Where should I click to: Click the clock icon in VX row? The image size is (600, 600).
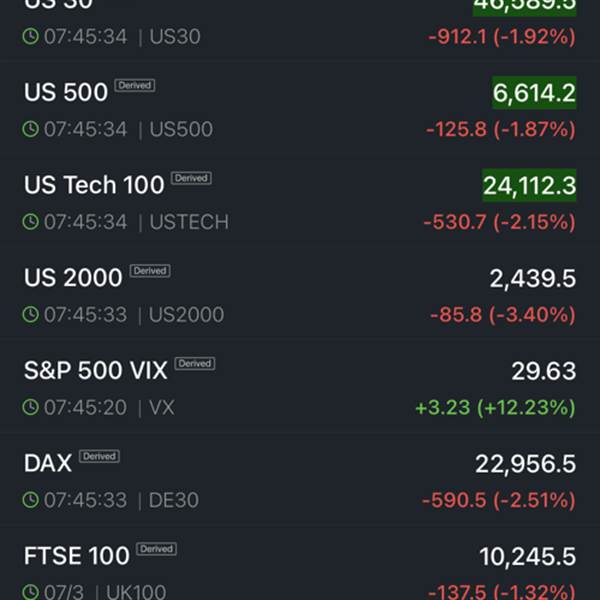(31, 407)
